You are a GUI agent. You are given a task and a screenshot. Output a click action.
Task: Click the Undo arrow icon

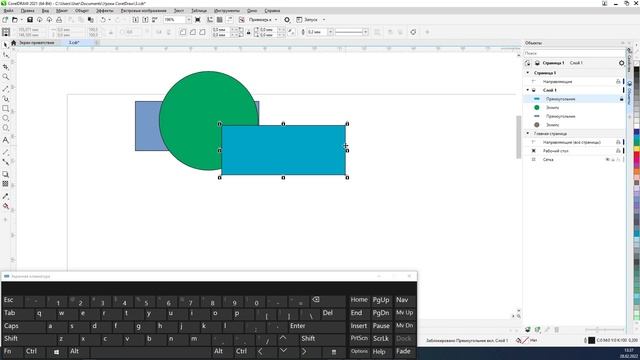103,20
